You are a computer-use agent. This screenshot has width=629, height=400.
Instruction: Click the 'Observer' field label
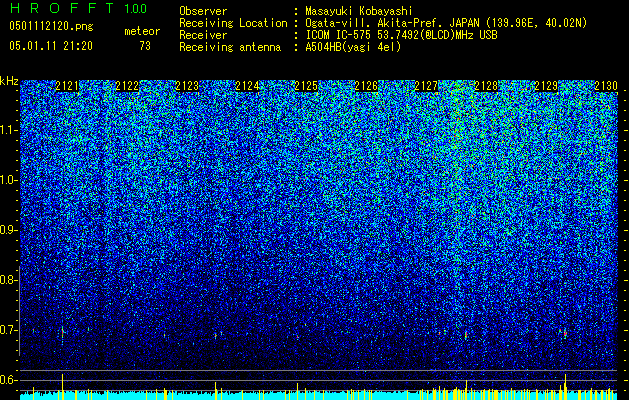[x=203, y=11]
